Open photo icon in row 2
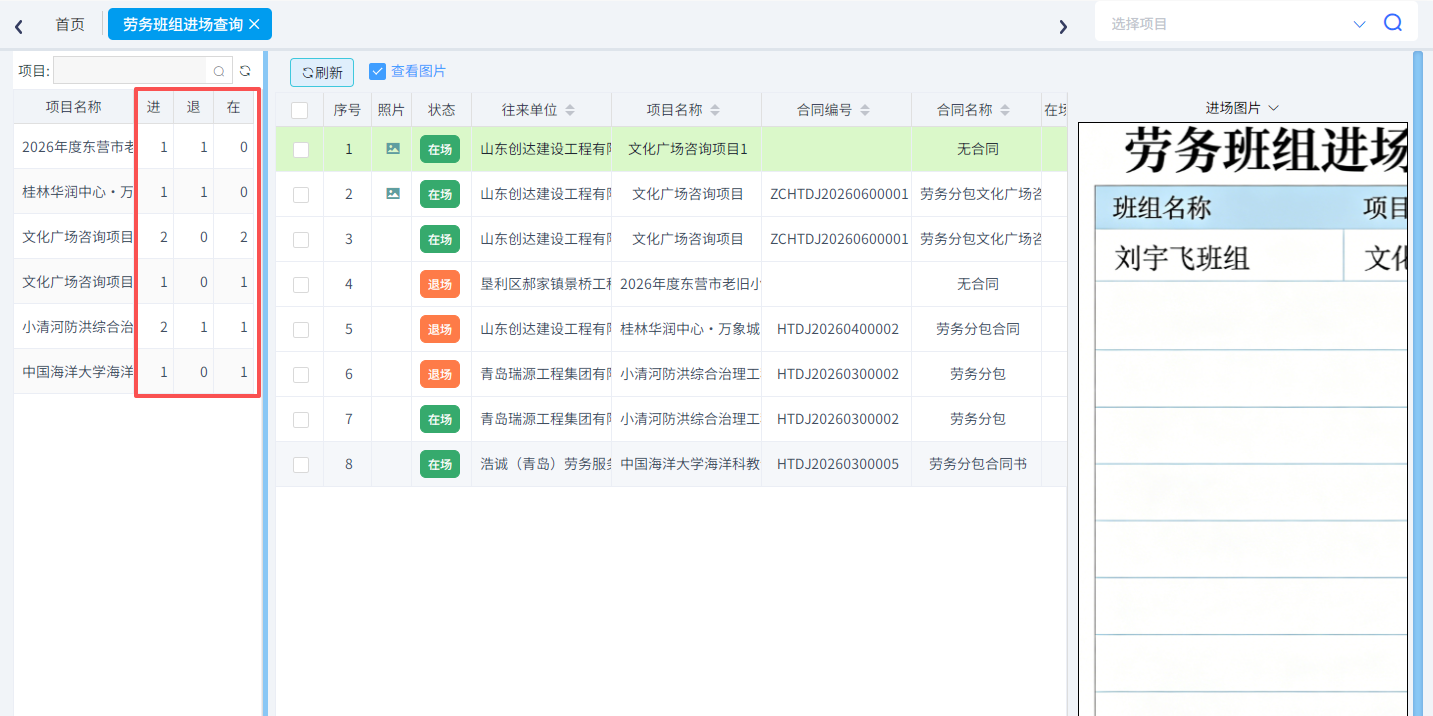The width and height of the screenshot is (1433, 716). pos(392,194)
